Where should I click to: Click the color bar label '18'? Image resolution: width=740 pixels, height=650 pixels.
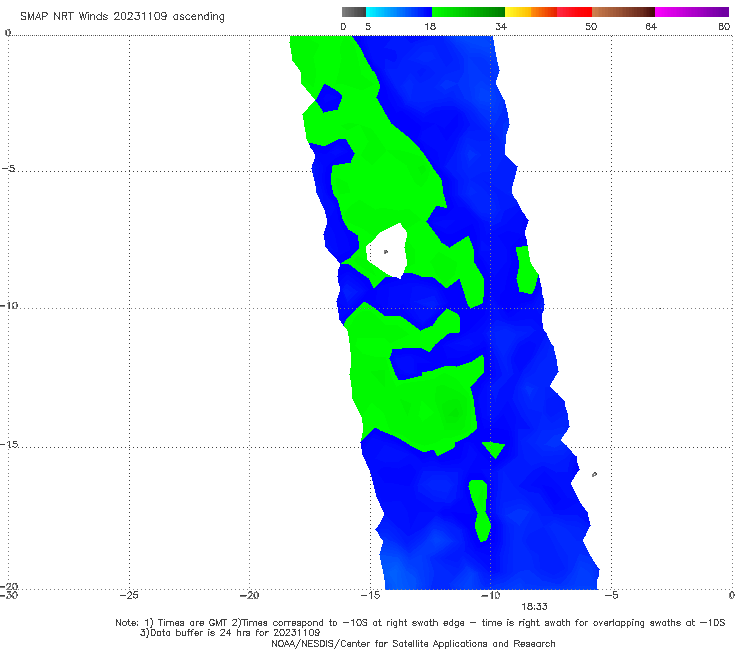coord(430,26)
